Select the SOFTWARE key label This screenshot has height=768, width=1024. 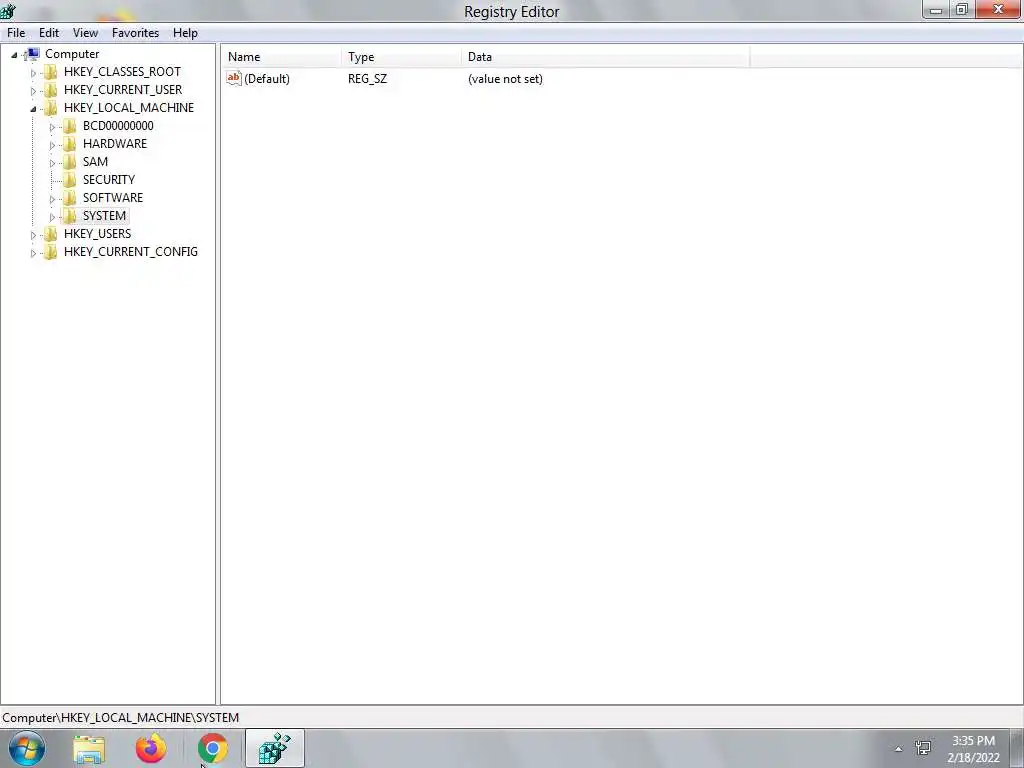click(113, 198)
